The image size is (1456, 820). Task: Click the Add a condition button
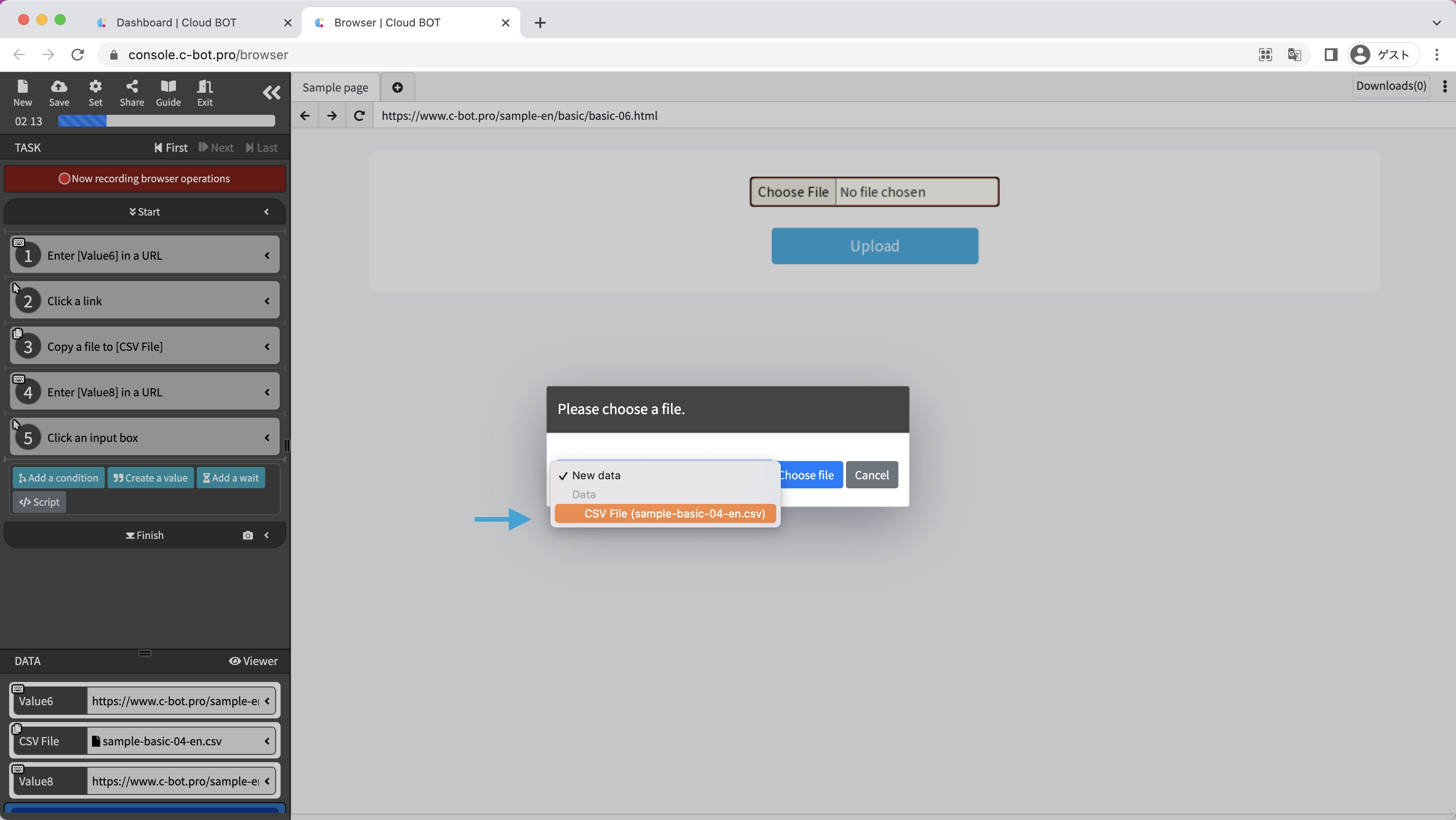coord(59,478)
